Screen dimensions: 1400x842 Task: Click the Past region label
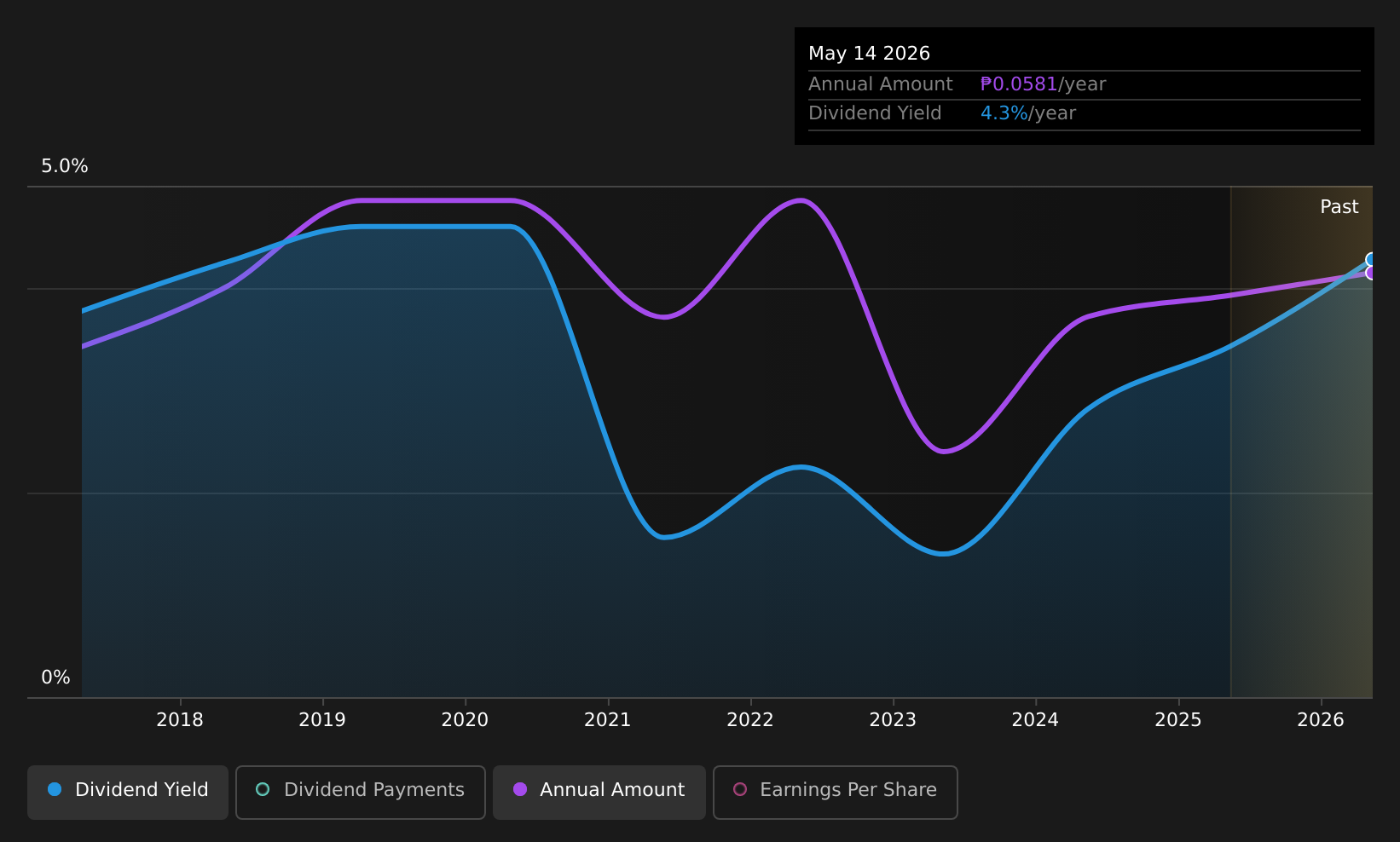(x=1339, y=207)
